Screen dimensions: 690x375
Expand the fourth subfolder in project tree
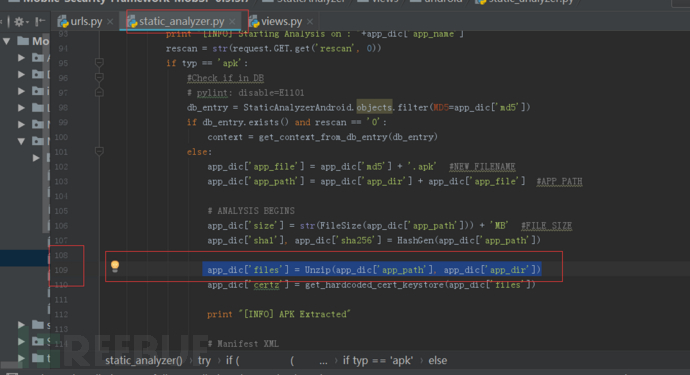point(21,108)
